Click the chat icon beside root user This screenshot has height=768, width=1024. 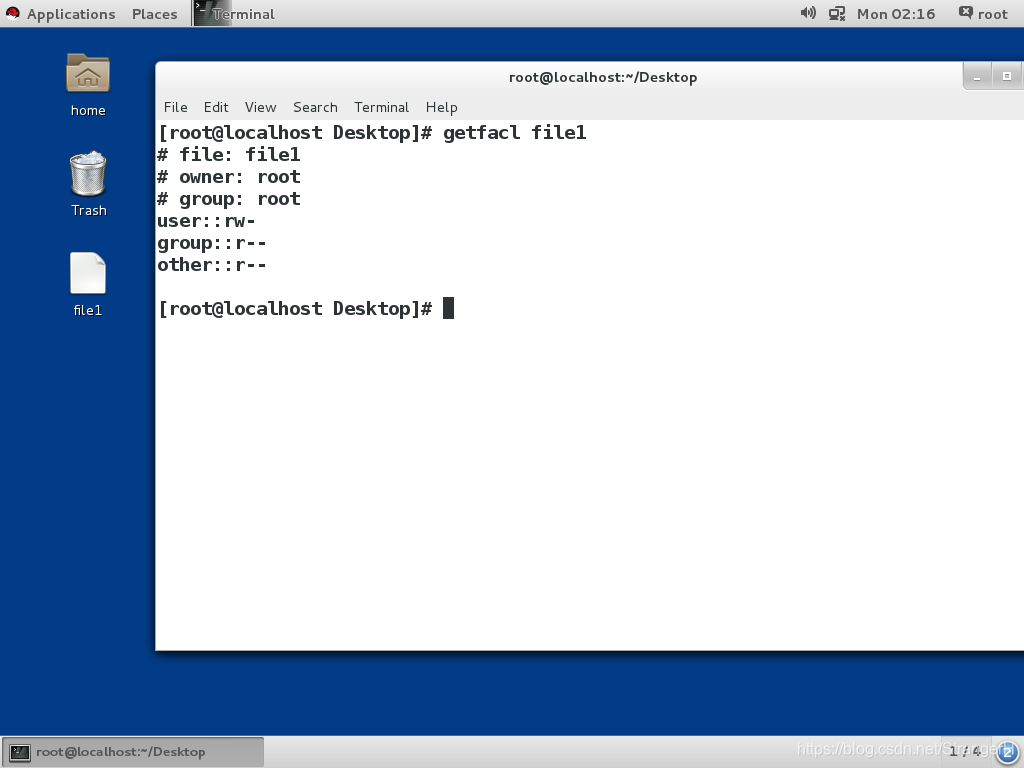[965, 12]
